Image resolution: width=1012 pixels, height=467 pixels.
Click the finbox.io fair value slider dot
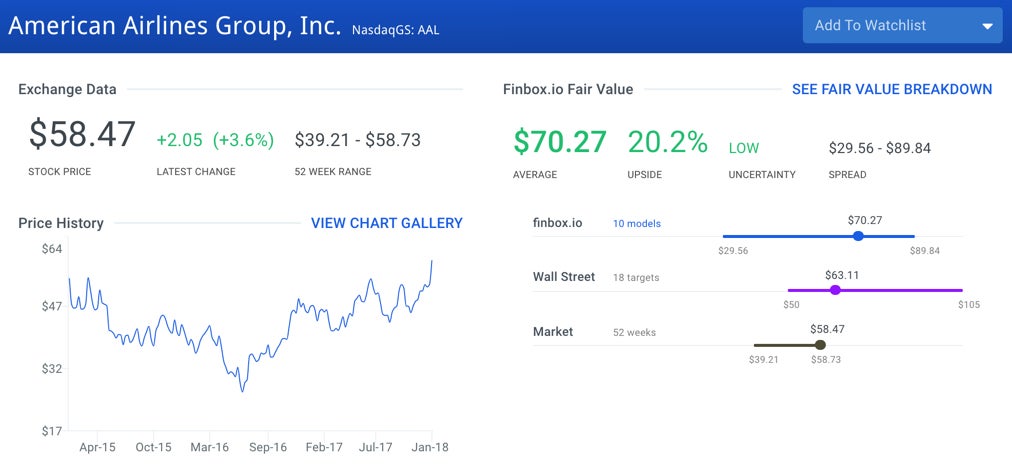pyautogui.click(x=858, y=236)
